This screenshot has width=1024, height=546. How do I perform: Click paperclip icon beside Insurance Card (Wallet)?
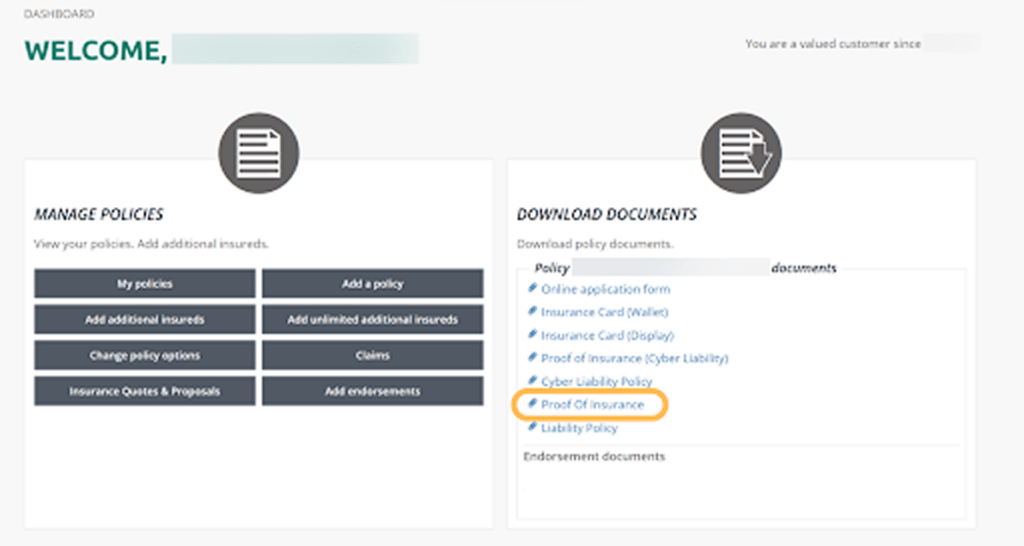pyautogui.click(x=533, y=311)
